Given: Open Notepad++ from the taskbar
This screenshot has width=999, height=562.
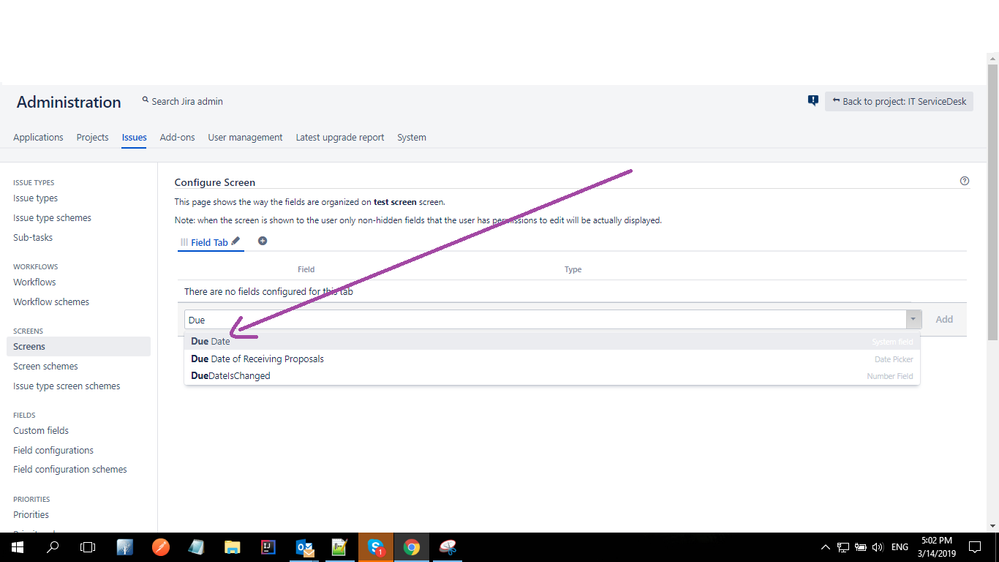Looking at the screenshot, I should pos(340,547).
